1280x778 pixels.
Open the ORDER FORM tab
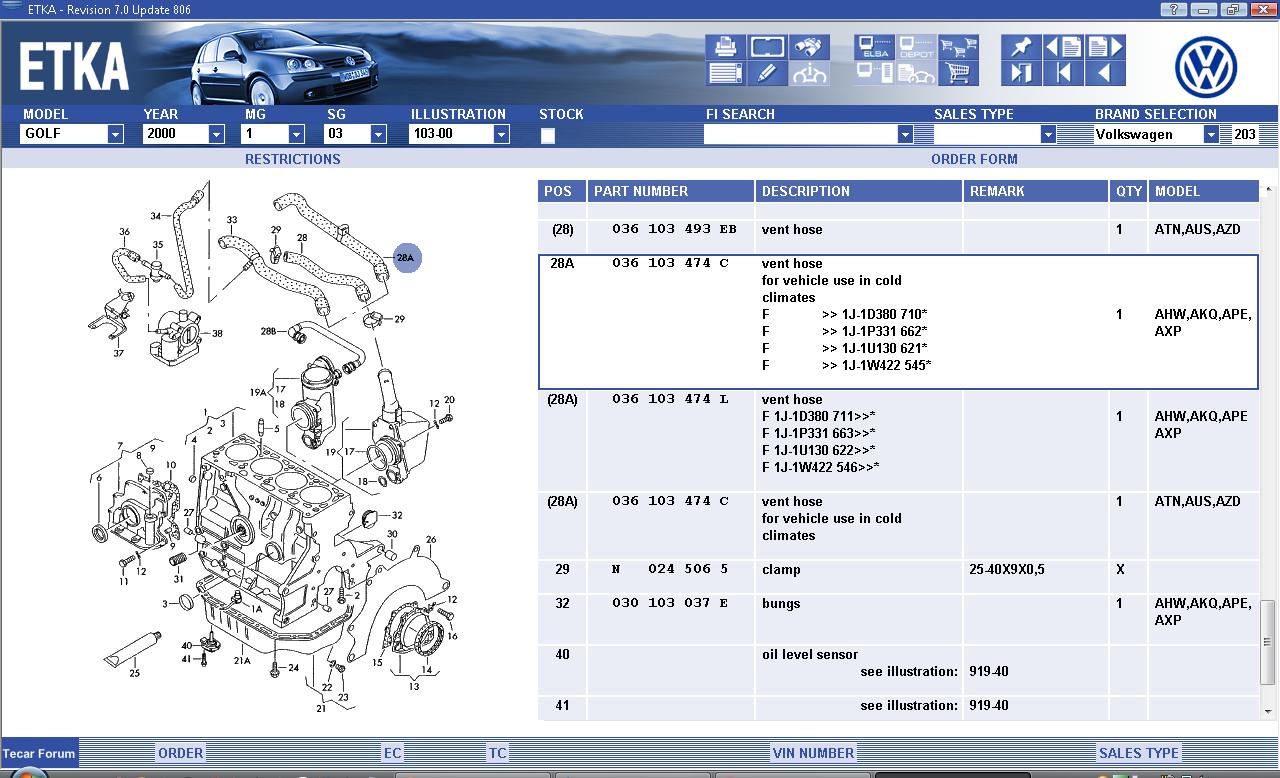[x=974, y=159]
